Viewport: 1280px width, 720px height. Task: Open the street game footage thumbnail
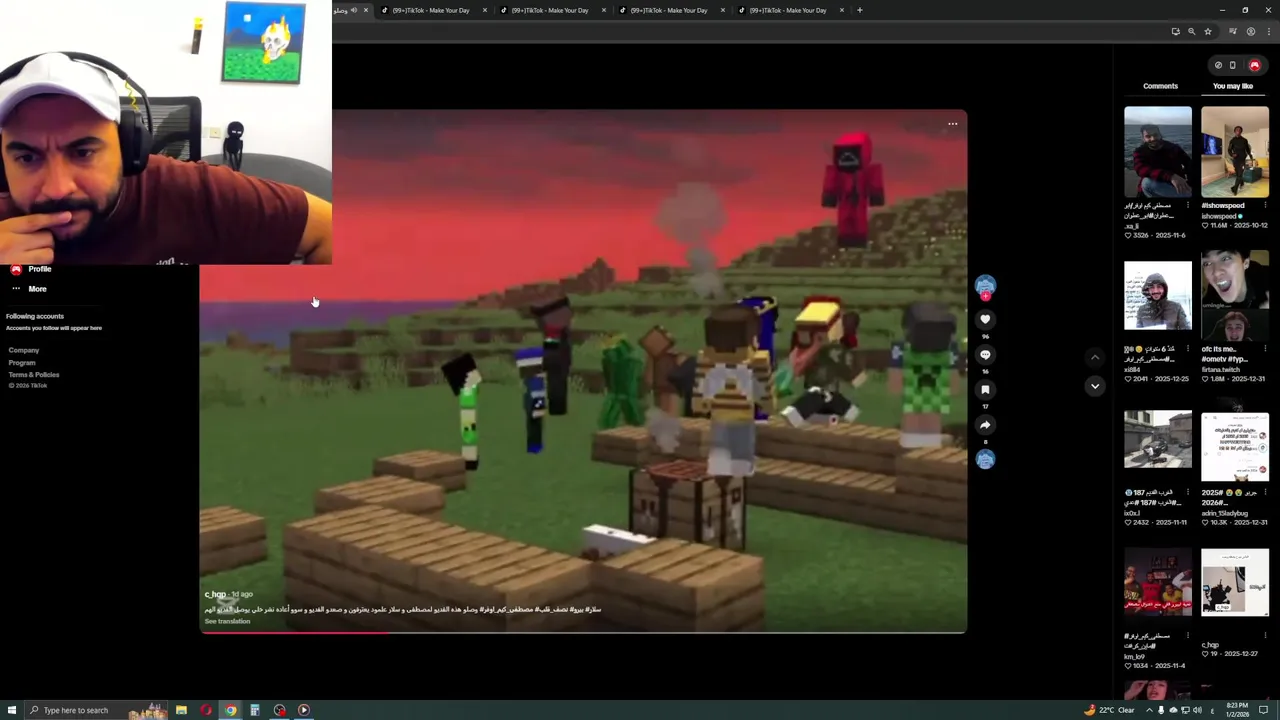click(1158, 440)
